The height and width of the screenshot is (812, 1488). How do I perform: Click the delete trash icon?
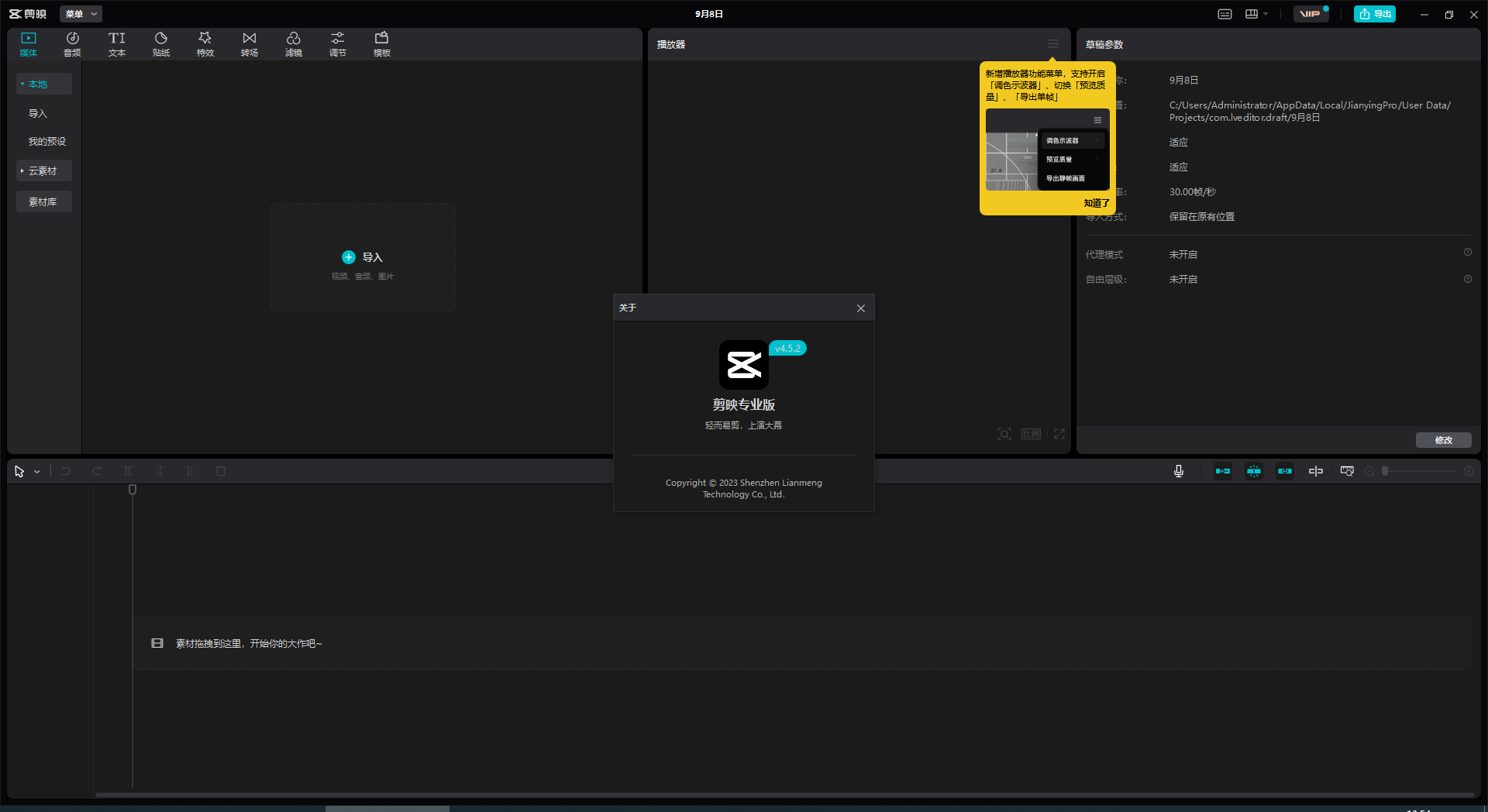tap(221, 471)
